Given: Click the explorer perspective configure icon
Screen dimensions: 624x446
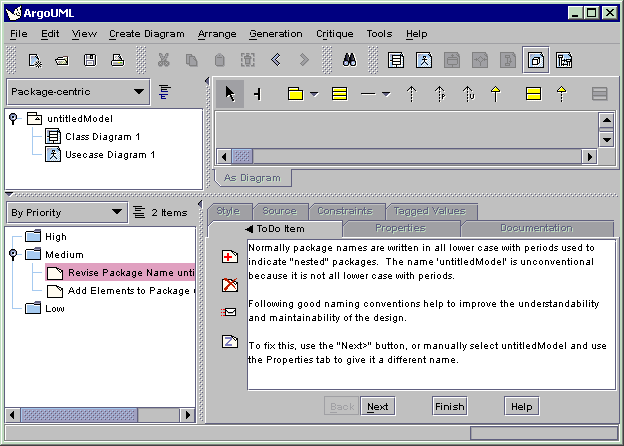Looking at the screenshot, I should click(x=165, y=92).
